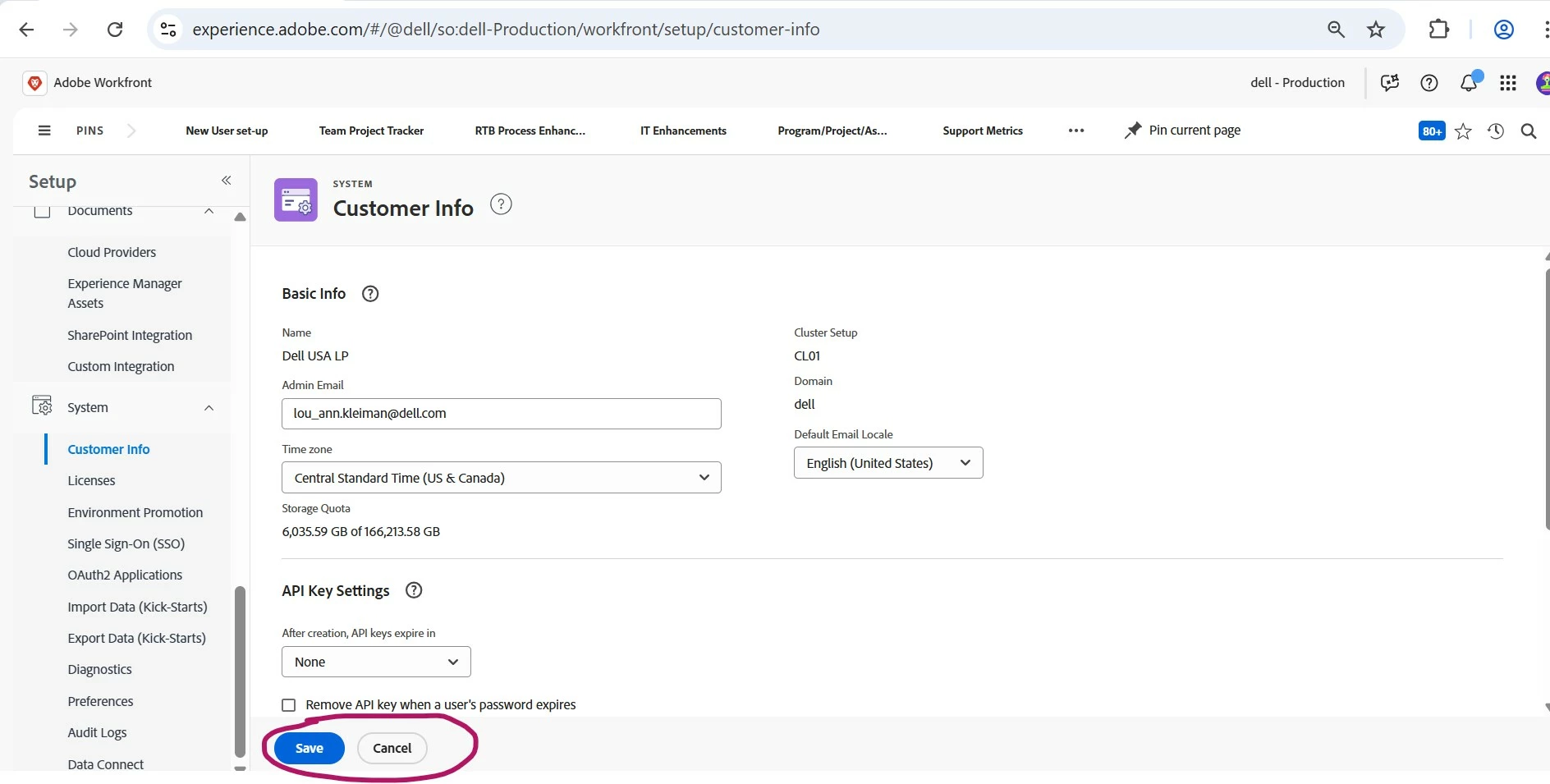Open Diagnostics page
The width and height of the screenshot is (1550, 784).
coord(99,669)
